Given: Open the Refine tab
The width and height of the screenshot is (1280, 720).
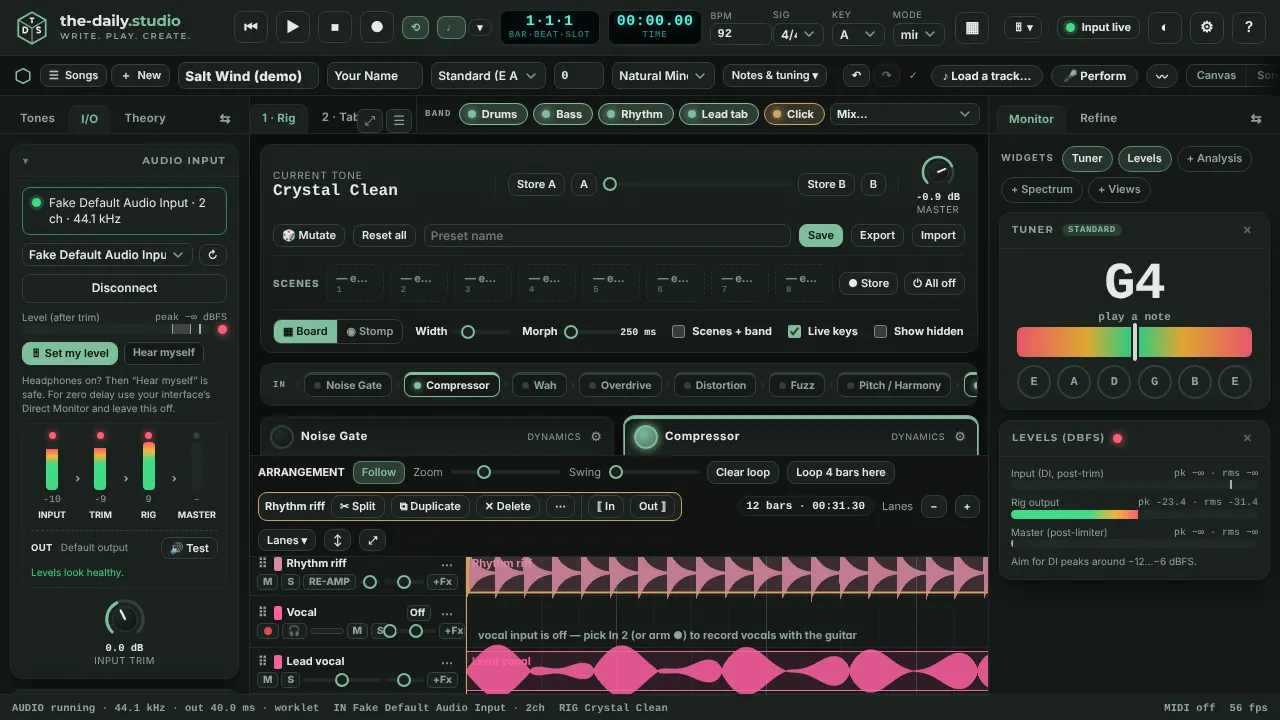Looking at the screenshot, I should click(1098, 118).
